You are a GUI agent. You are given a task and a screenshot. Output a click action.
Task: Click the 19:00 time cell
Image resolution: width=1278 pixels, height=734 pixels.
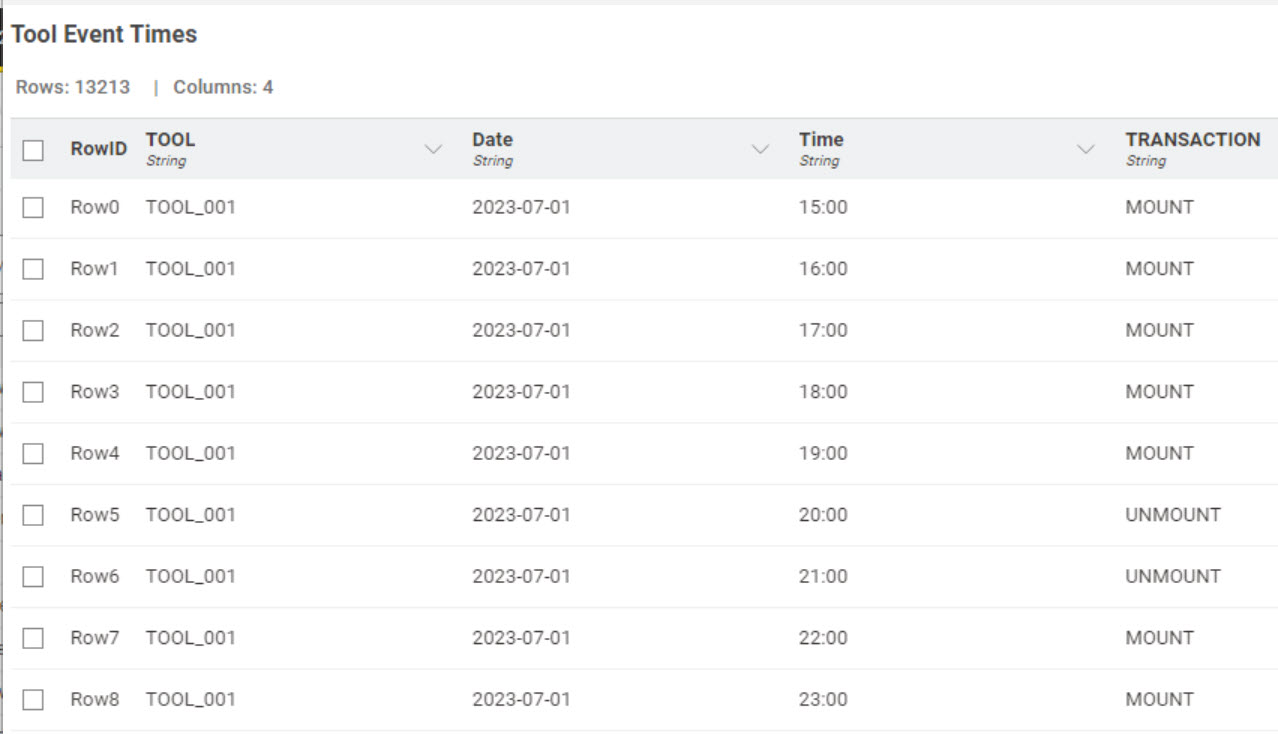tap(823, 453)
